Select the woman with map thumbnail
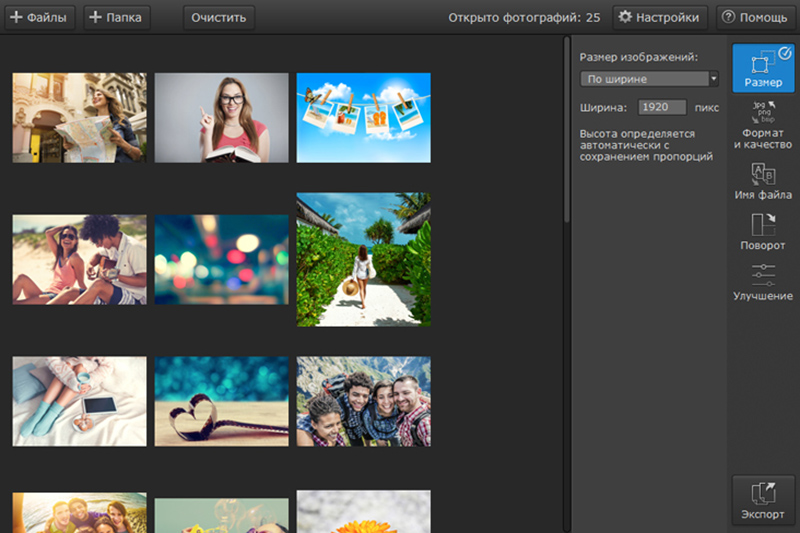The image size is (800, 533). pos(79,118)
